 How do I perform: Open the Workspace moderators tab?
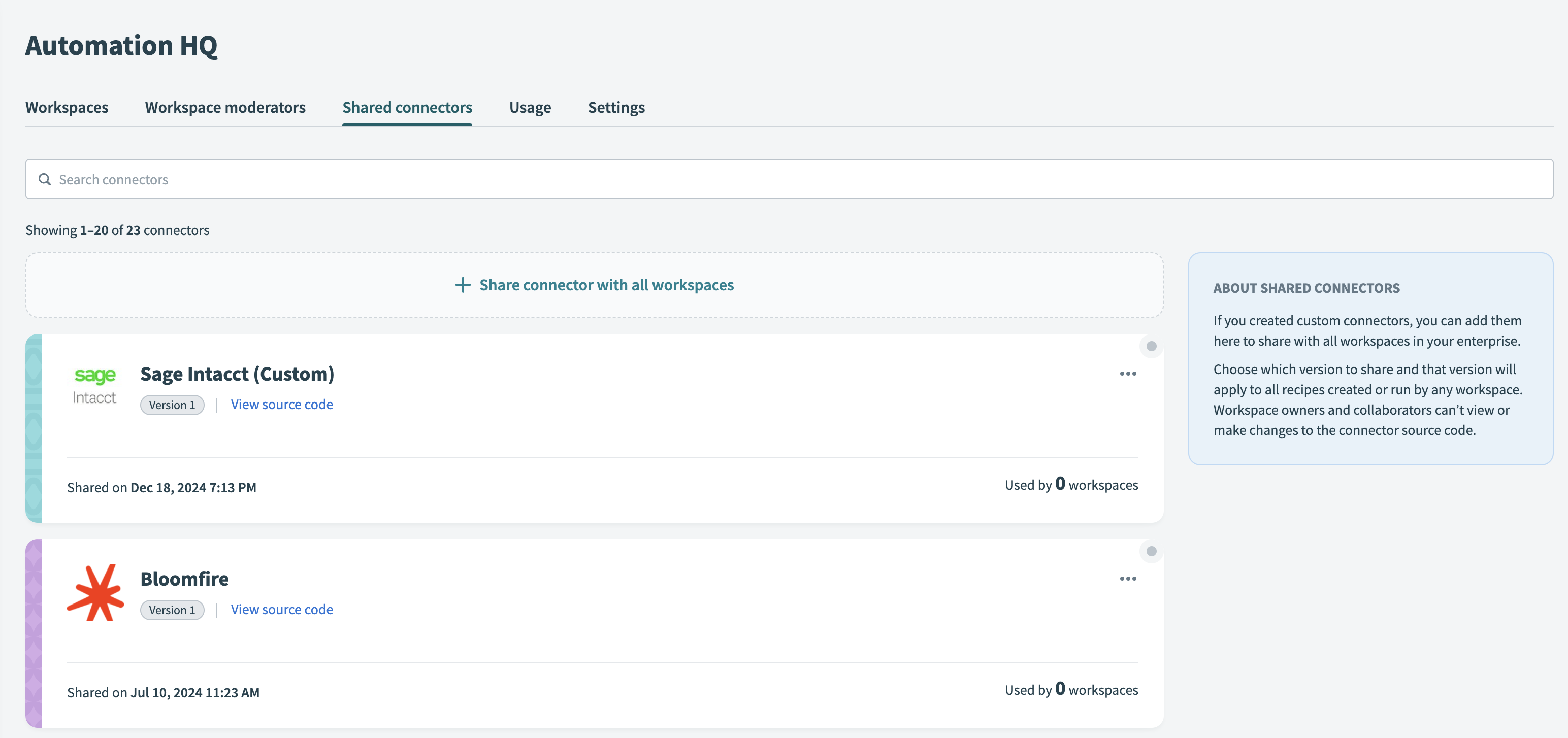click(225, 107)
